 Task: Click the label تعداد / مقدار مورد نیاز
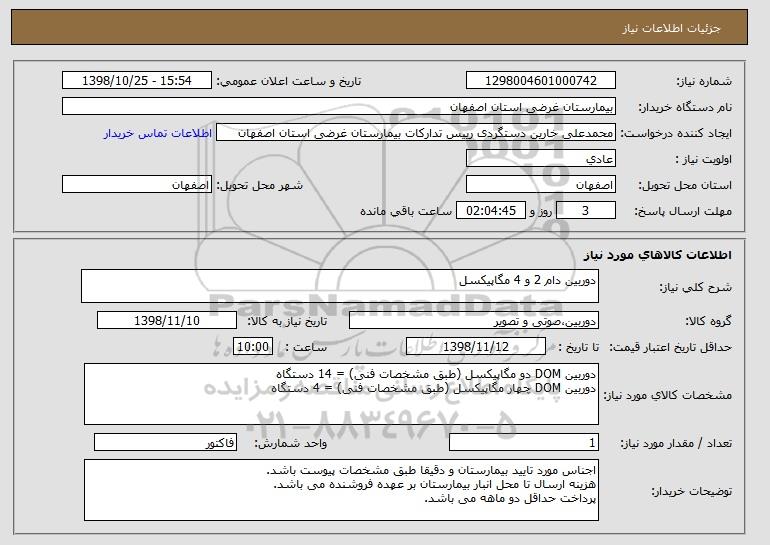click(x=676, y=443)
